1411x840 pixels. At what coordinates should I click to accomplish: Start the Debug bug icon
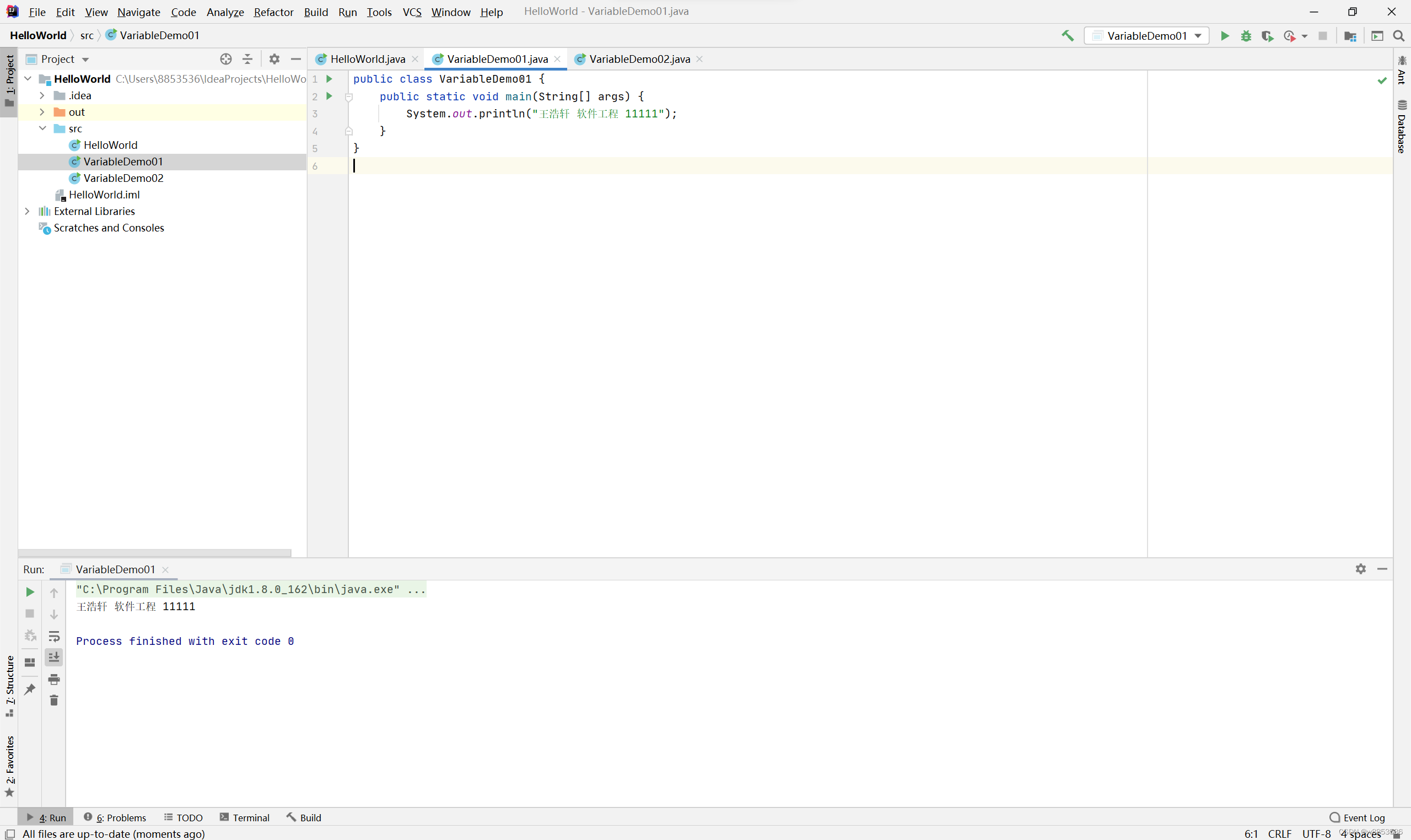coord(1246,36)
